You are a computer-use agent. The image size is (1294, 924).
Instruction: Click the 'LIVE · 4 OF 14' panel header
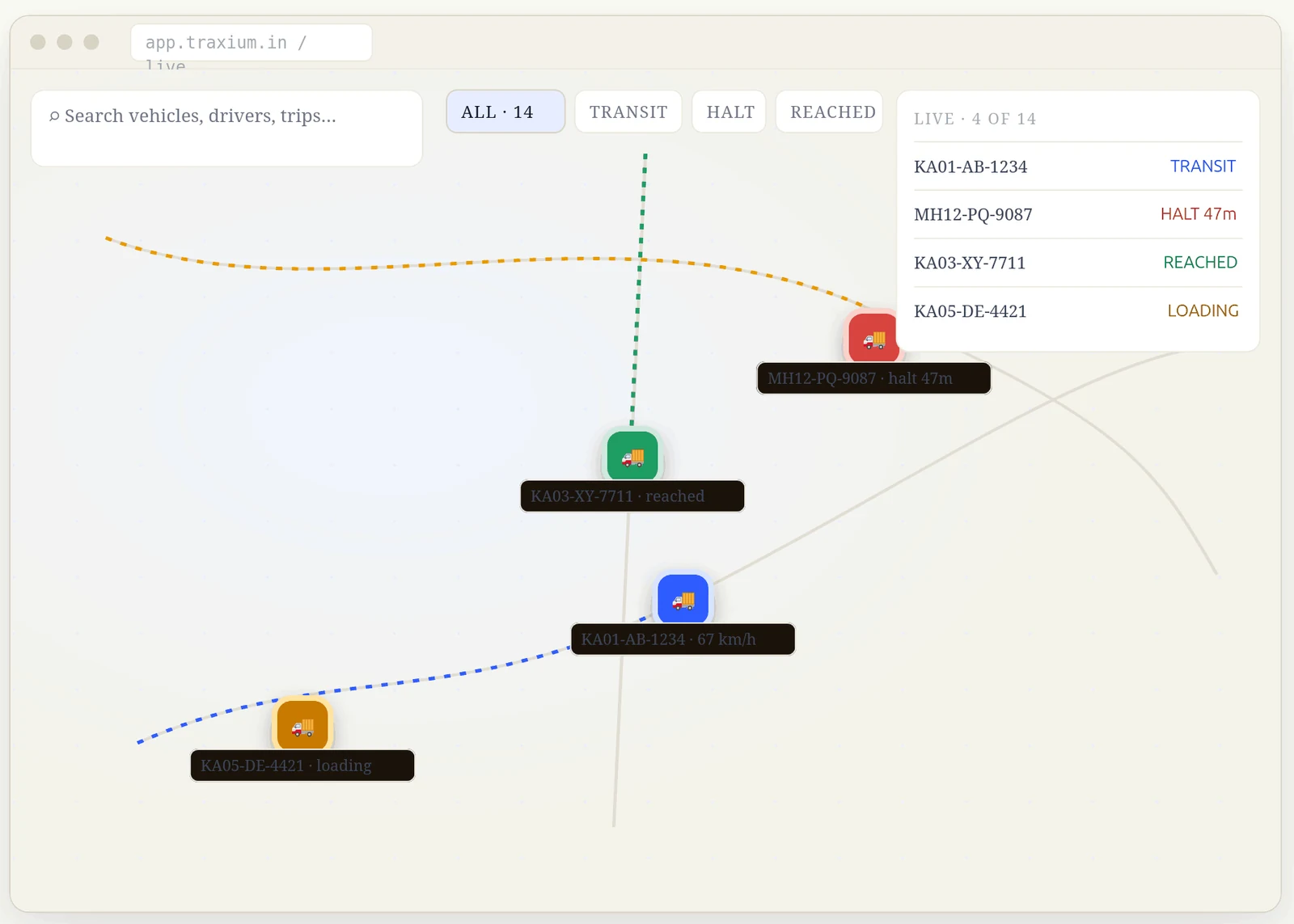975,119
